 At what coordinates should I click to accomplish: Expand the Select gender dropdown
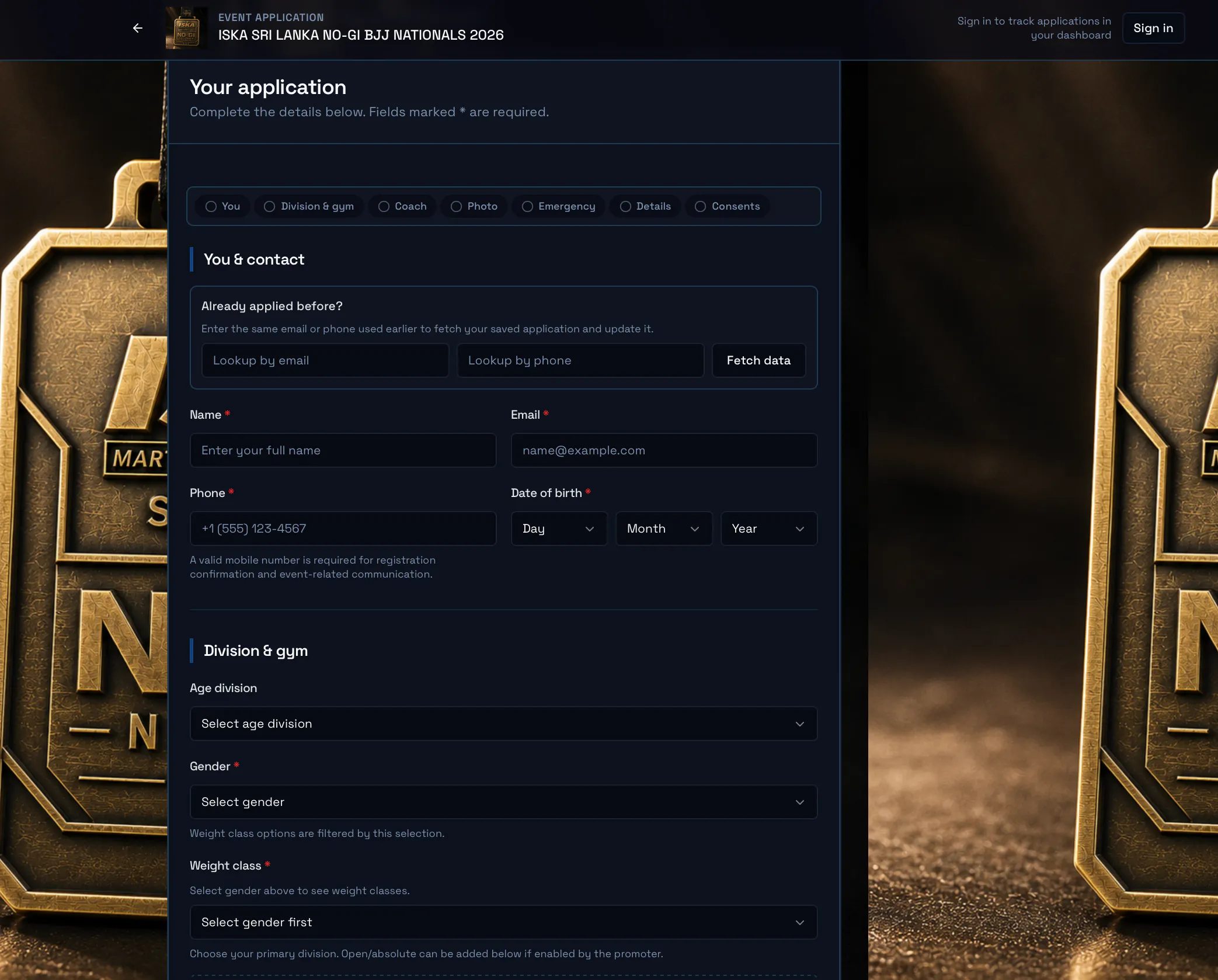pyautogui.click(x=503, y=802)
